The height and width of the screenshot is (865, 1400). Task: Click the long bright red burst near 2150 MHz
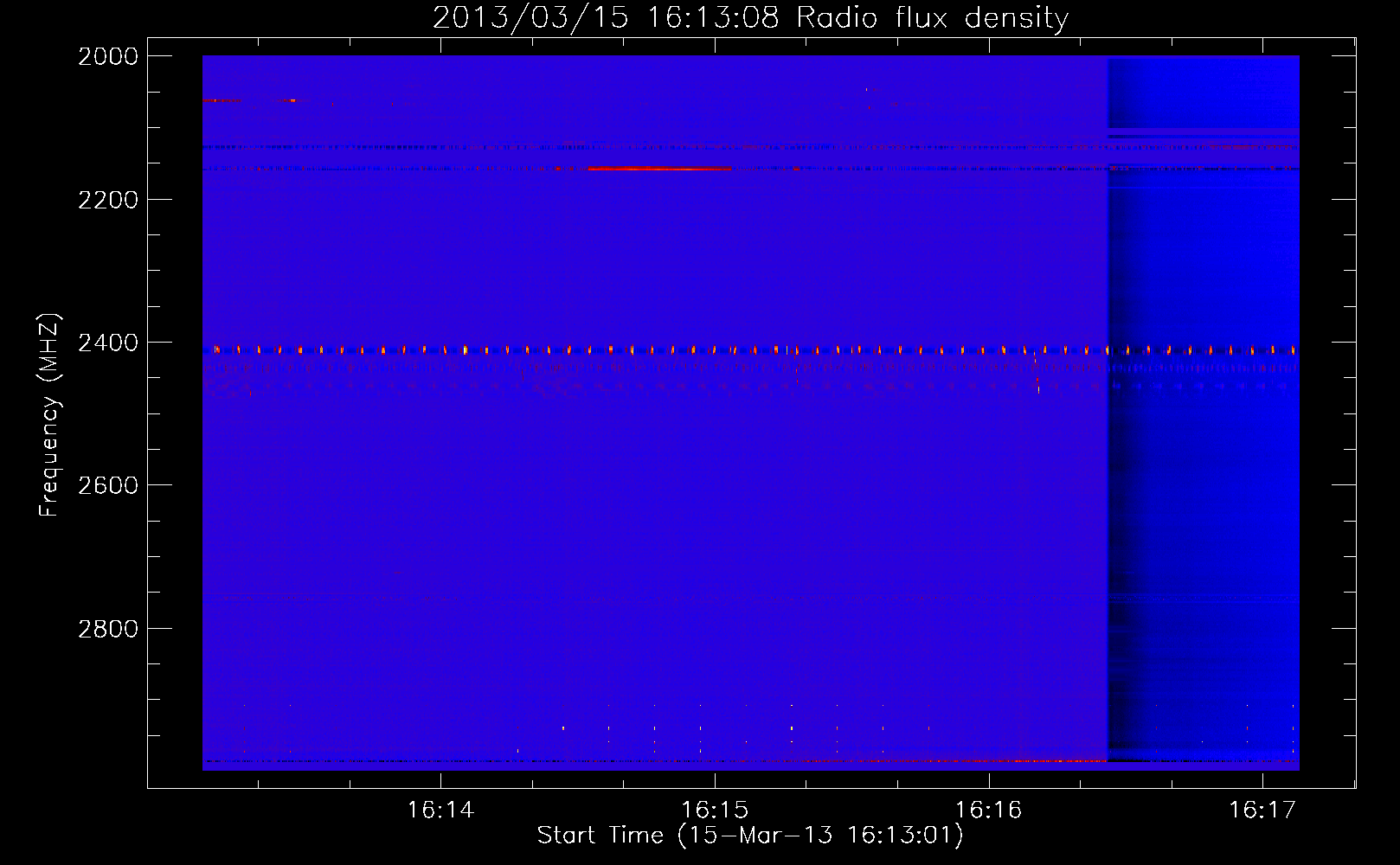(659, 169)
